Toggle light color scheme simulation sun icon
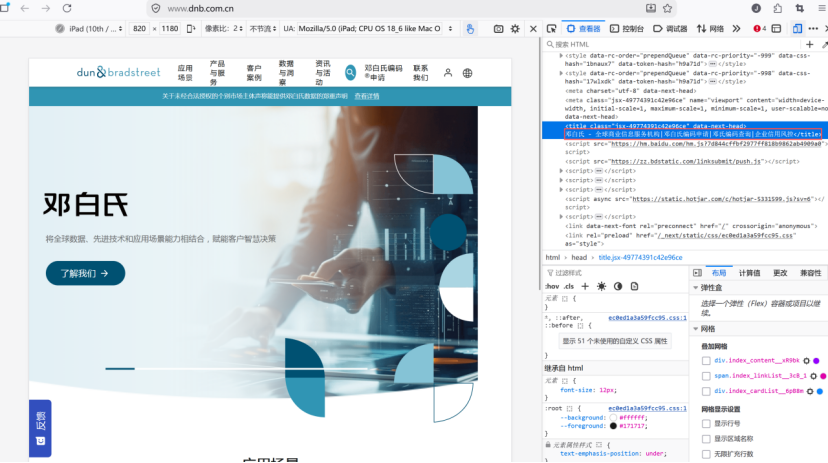This screenshot has width=828, height=463. (x=601, y=286)
